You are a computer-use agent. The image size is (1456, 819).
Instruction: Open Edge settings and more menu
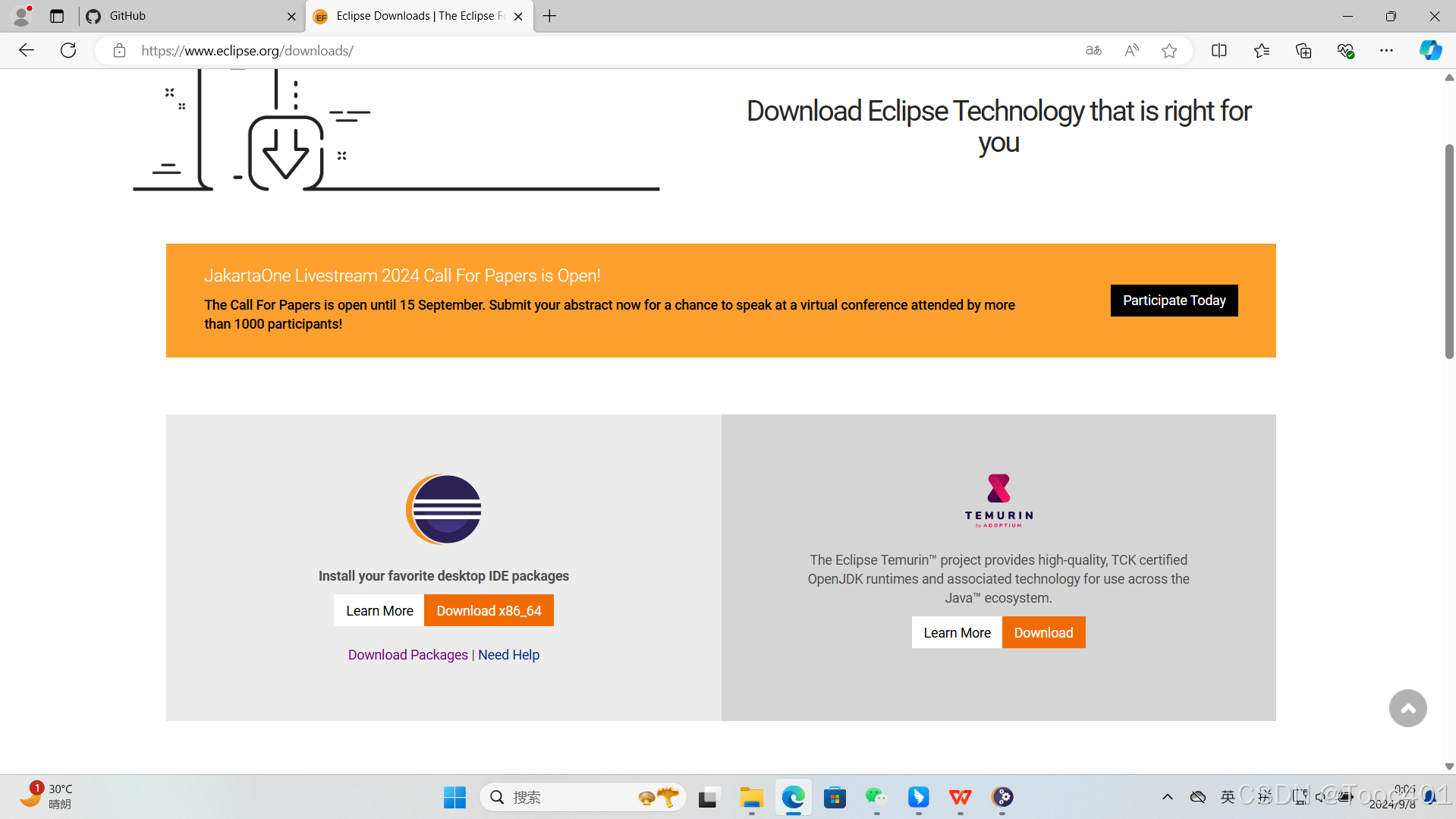click(x=1387, y=51)
